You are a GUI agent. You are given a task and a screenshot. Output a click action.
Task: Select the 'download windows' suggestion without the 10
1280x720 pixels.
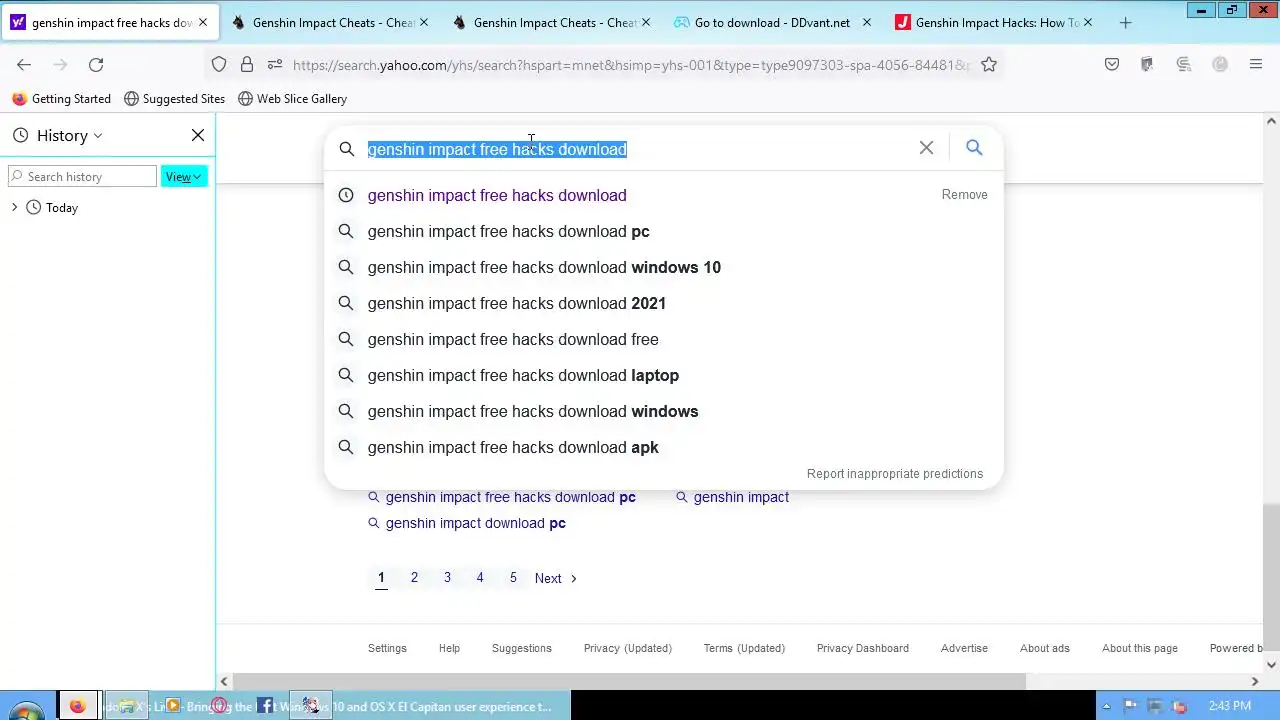(663, 411)
